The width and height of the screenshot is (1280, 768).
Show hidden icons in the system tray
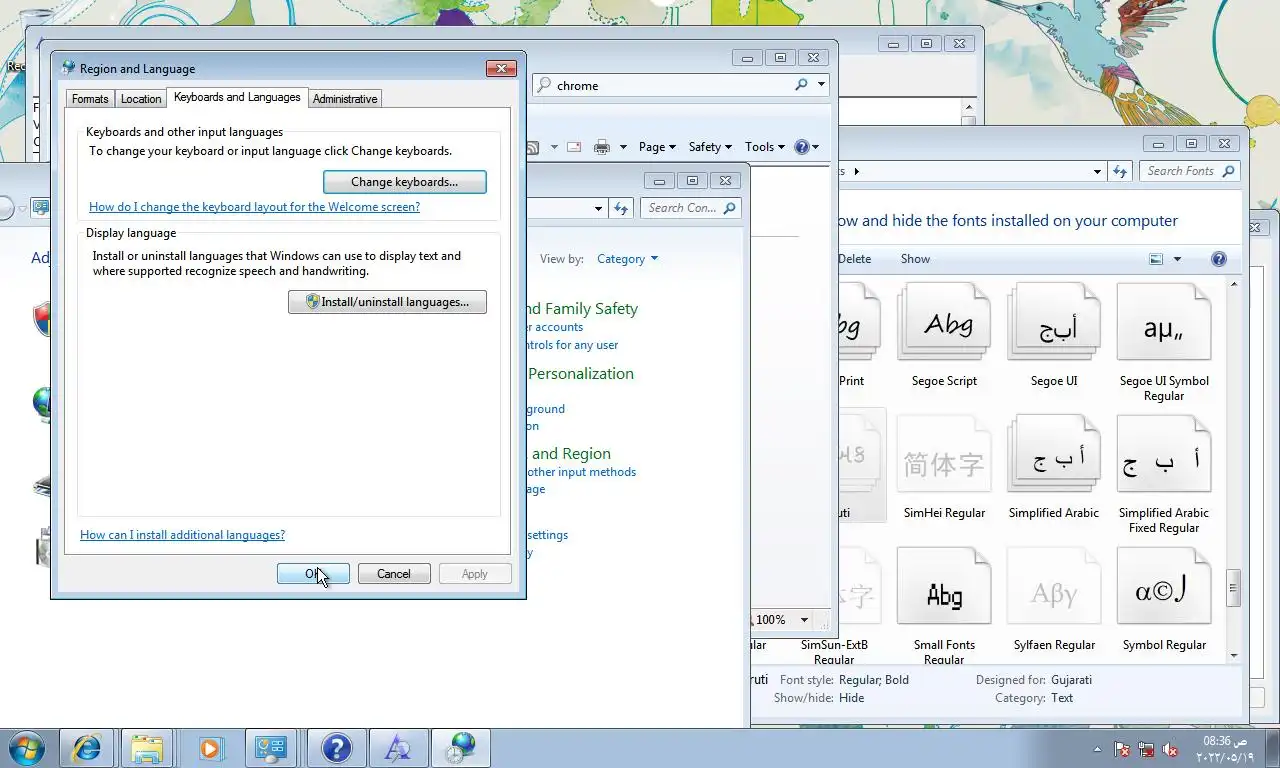point(1098,749)
